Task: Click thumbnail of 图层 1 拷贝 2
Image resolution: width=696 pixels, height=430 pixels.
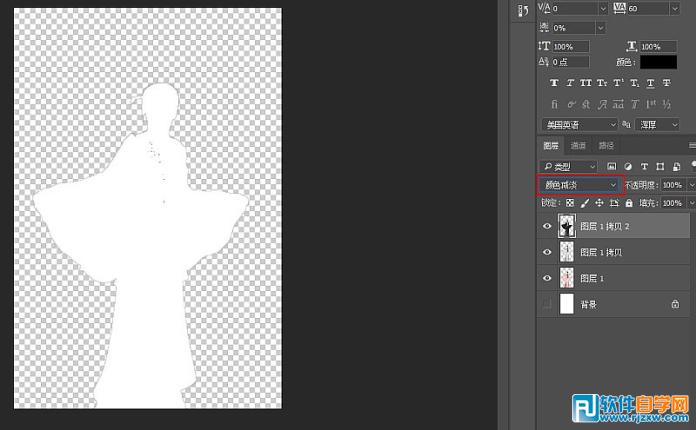Action: tap(566, 226)
